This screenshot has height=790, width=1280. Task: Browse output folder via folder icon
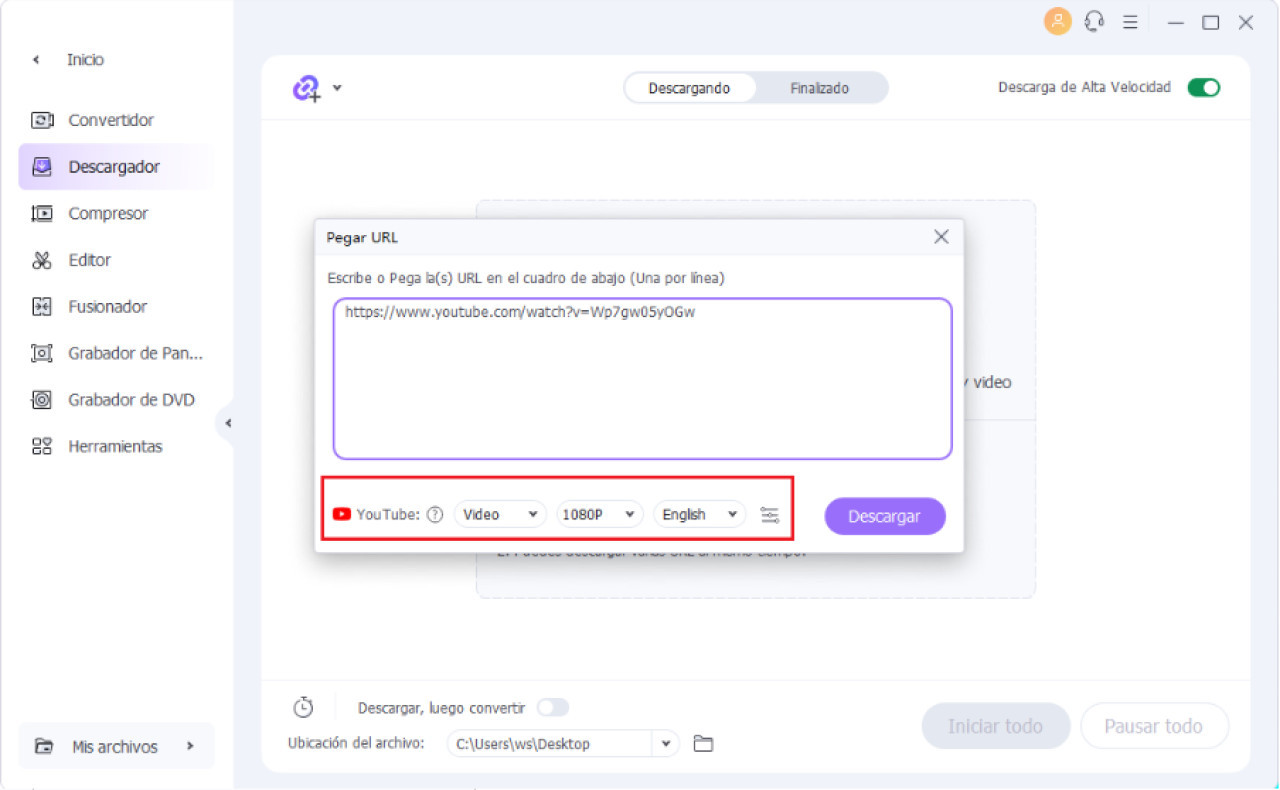point(703,744)
